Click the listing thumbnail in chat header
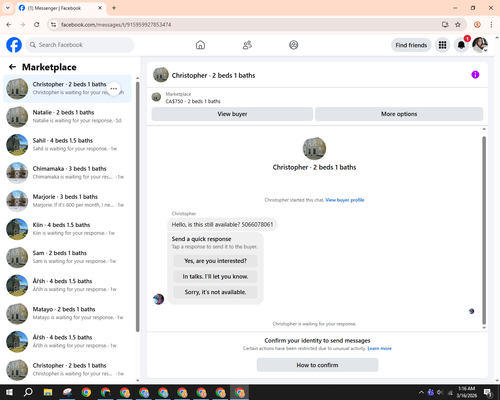 tap(161, 75)
